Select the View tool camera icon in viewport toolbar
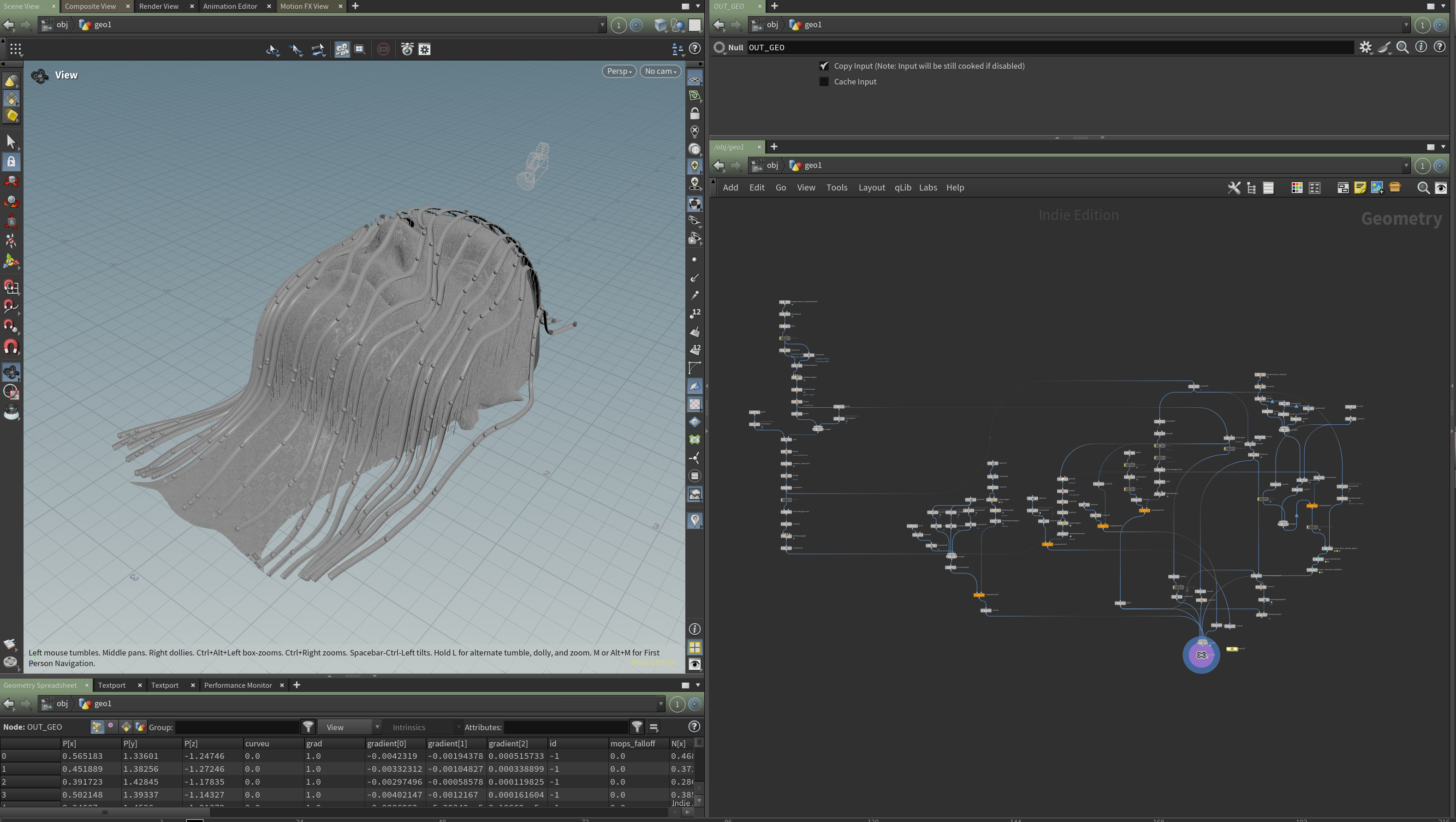Screen dimensions: 1456x822 pyautogui.click(x=342, y=49)
